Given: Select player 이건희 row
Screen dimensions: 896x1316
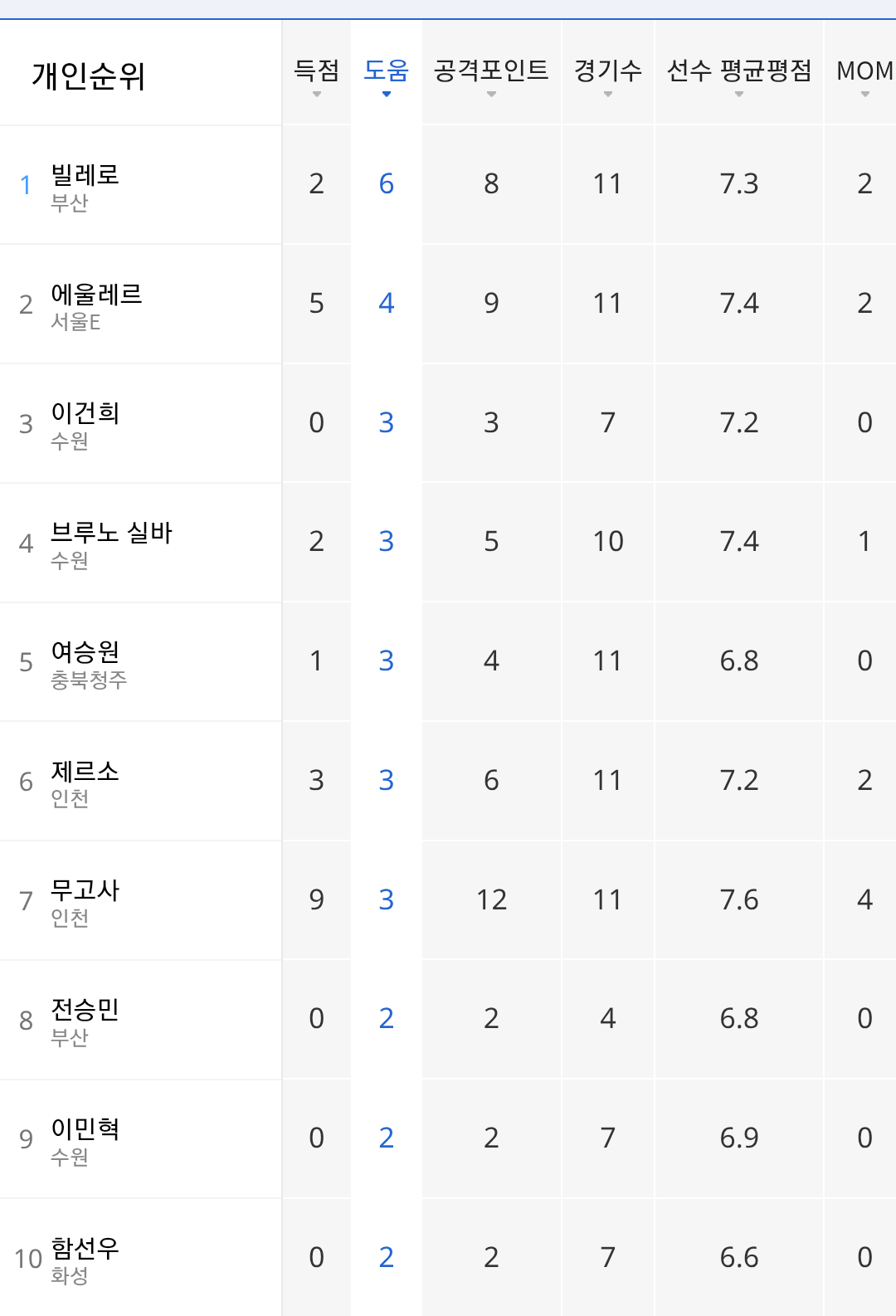Looking at the screenshot, I should [x=85, y=413].
